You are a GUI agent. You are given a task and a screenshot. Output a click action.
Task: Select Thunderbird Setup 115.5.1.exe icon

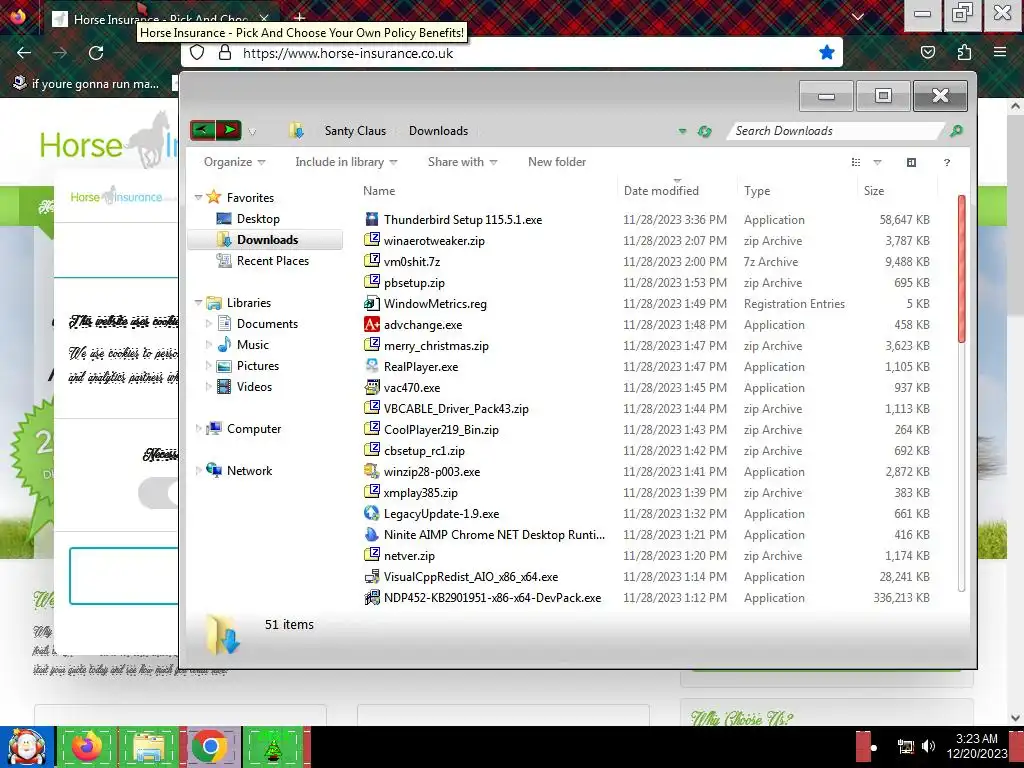coord(372,219)
